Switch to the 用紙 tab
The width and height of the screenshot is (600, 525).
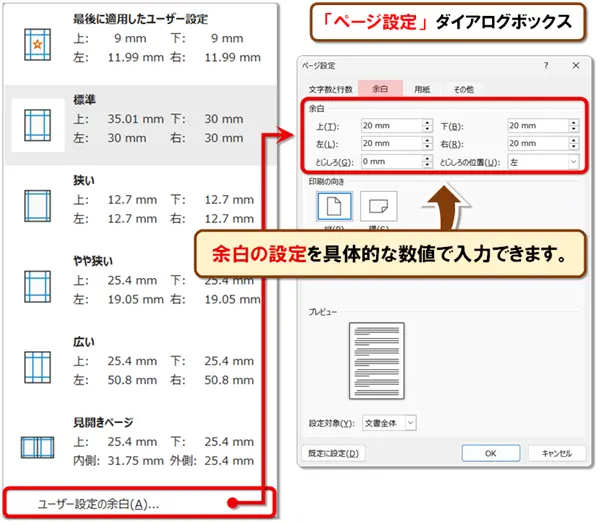coord(422,89)
